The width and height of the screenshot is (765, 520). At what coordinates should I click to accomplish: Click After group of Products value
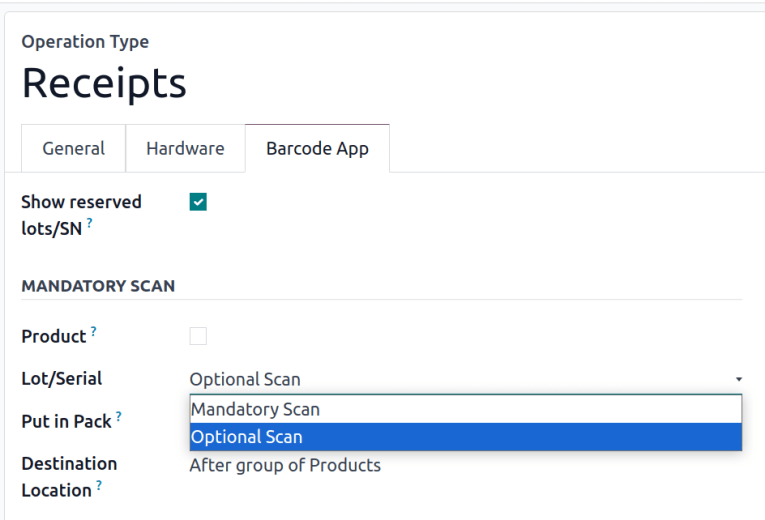(x=285, y=466)
